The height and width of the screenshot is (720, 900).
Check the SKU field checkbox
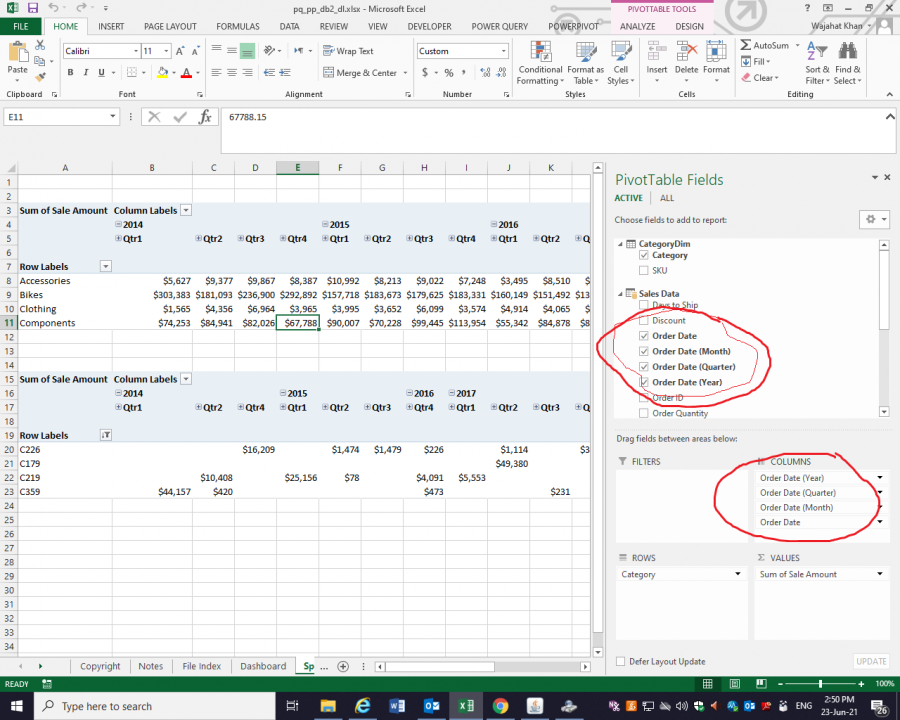point(644,270)
